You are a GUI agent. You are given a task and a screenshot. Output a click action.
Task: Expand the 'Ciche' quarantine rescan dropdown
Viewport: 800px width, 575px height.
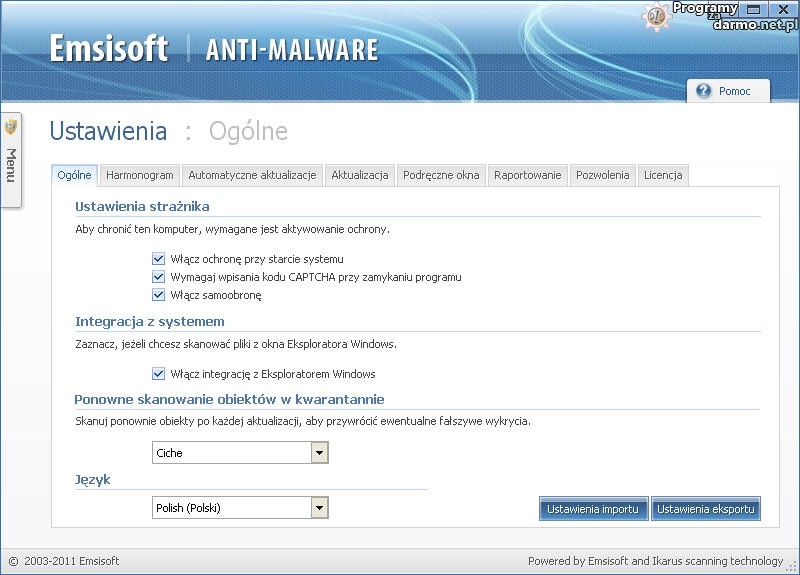[319, 453]
